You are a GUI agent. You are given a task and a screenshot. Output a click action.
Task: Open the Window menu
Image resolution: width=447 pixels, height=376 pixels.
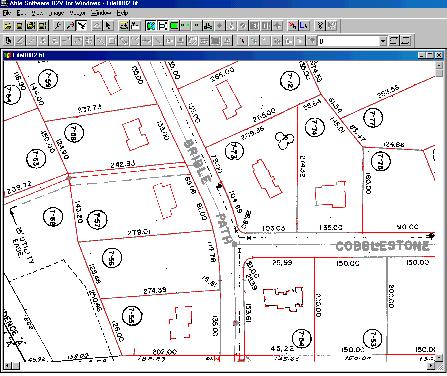tap(101, 13)
